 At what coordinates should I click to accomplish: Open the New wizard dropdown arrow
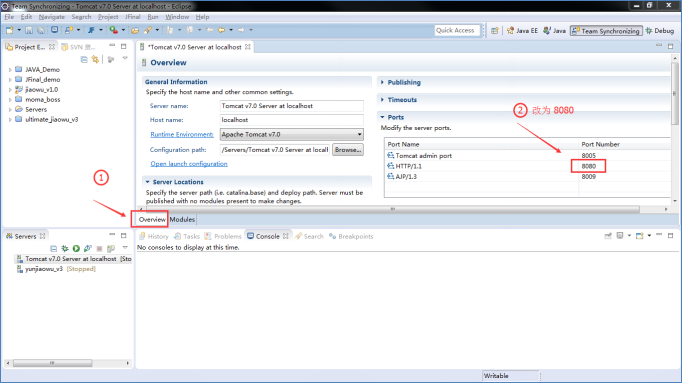coord(19,30)
